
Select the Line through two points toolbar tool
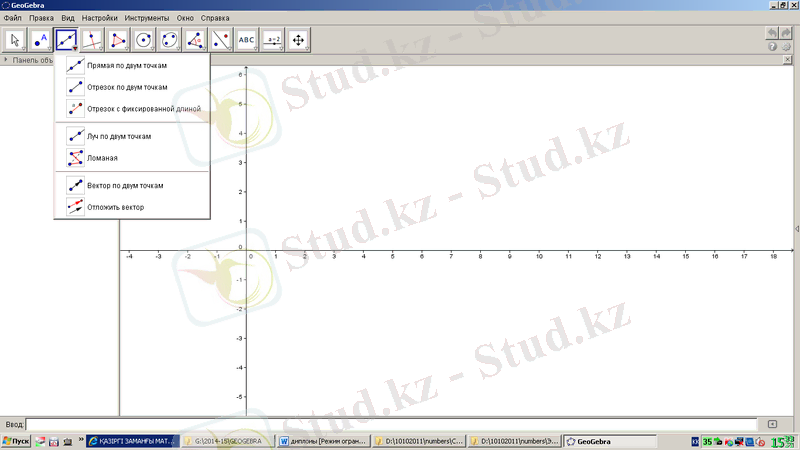[66, 40]
